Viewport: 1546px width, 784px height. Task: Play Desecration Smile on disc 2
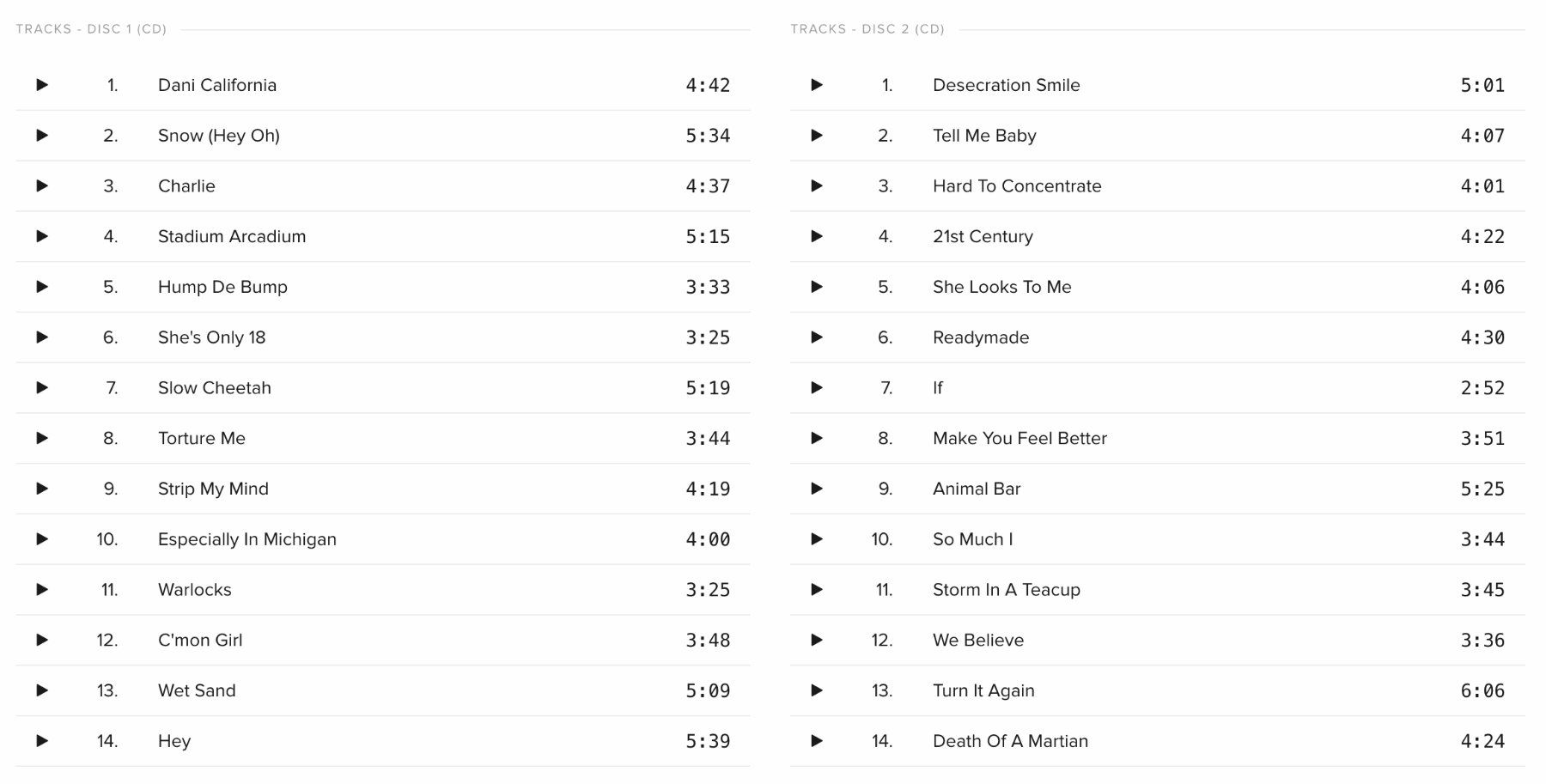pyautogui.click(x=817, y=85)
